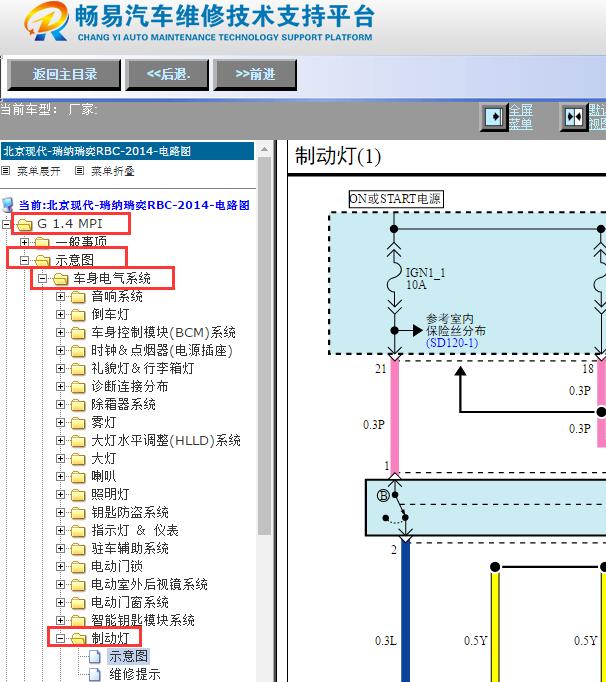Collapse the 车身电气系统 node
The image size is (606, 682).
[x=42, y=278]
